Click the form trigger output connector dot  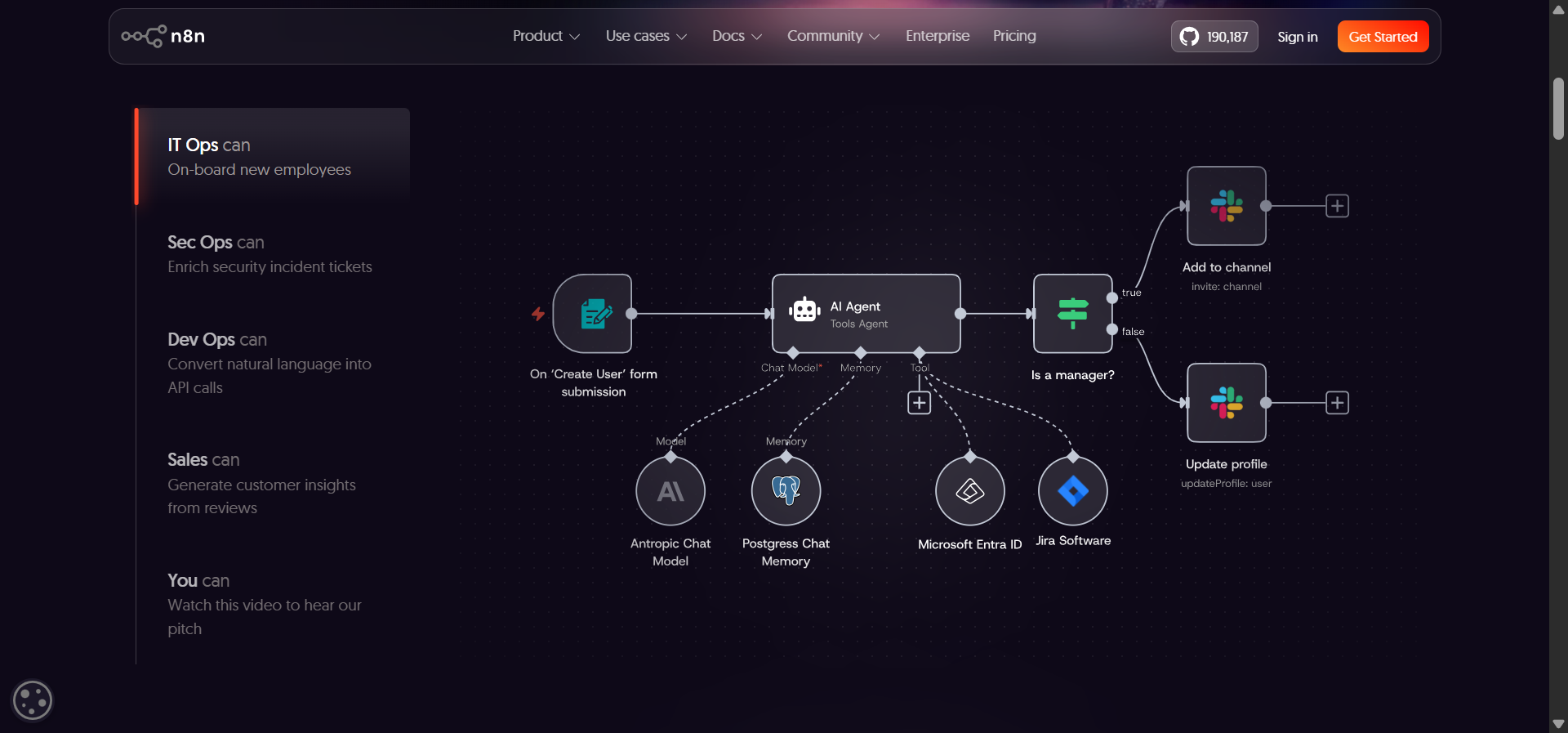point(631,314)
